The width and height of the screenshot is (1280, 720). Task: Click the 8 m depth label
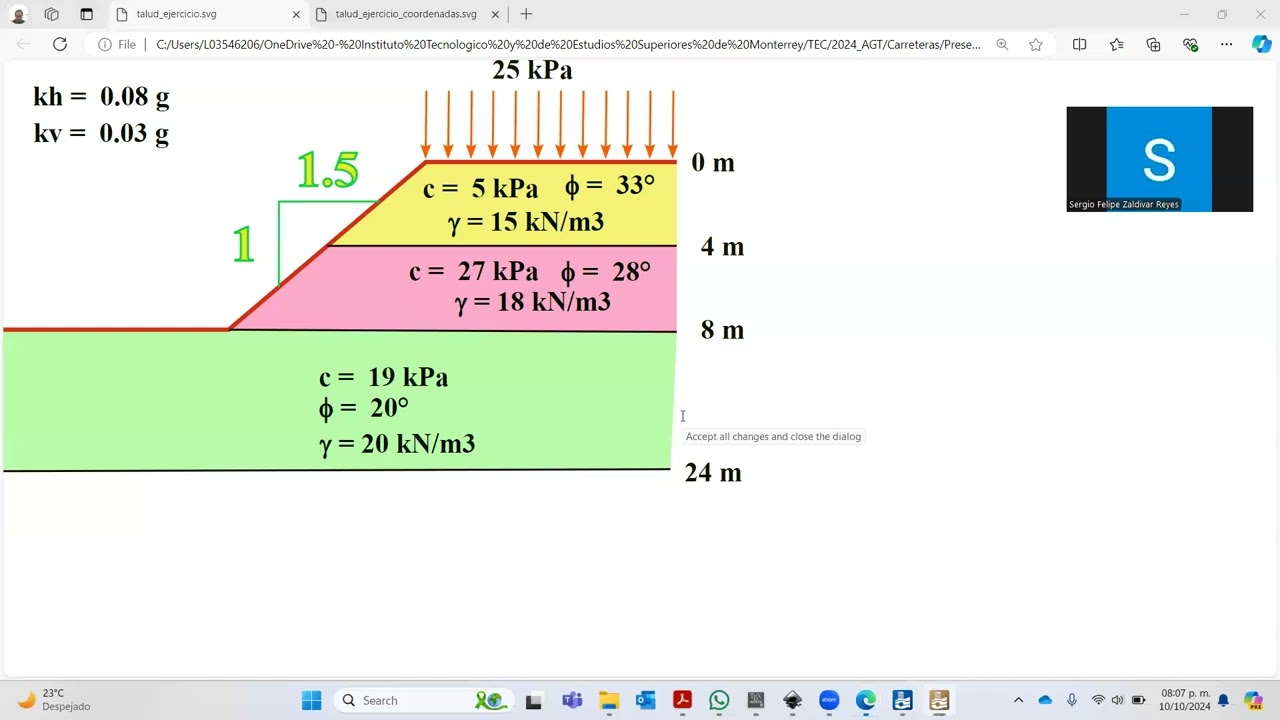pos(722,330)
